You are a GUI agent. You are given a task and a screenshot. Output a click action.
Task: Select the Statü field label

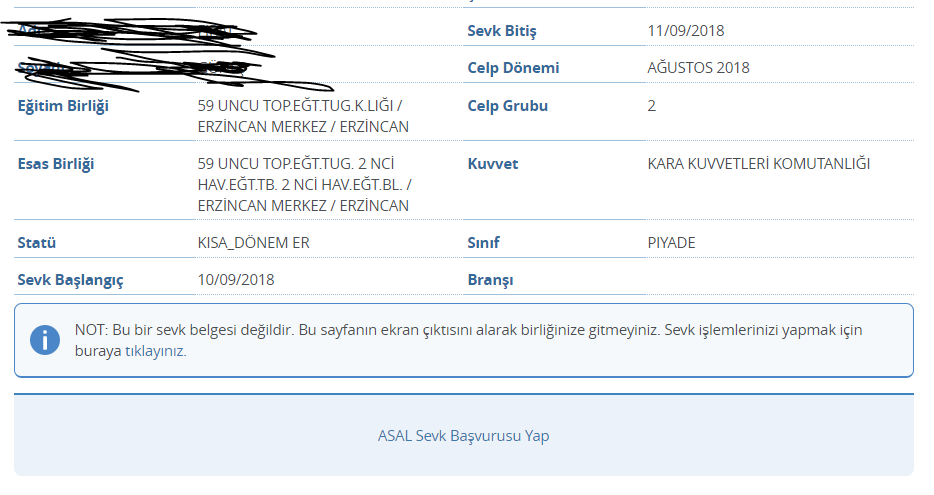tap(37, 242)
